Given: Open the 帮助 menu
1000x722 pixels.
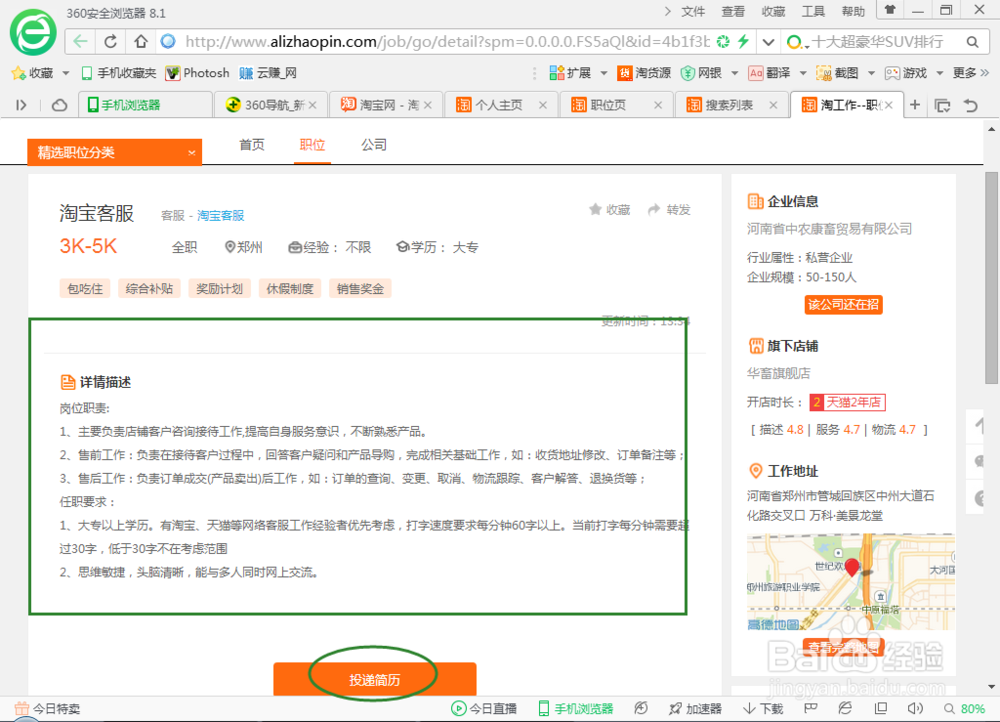Looking at the screenshot, I should click(x=853, y=11).
